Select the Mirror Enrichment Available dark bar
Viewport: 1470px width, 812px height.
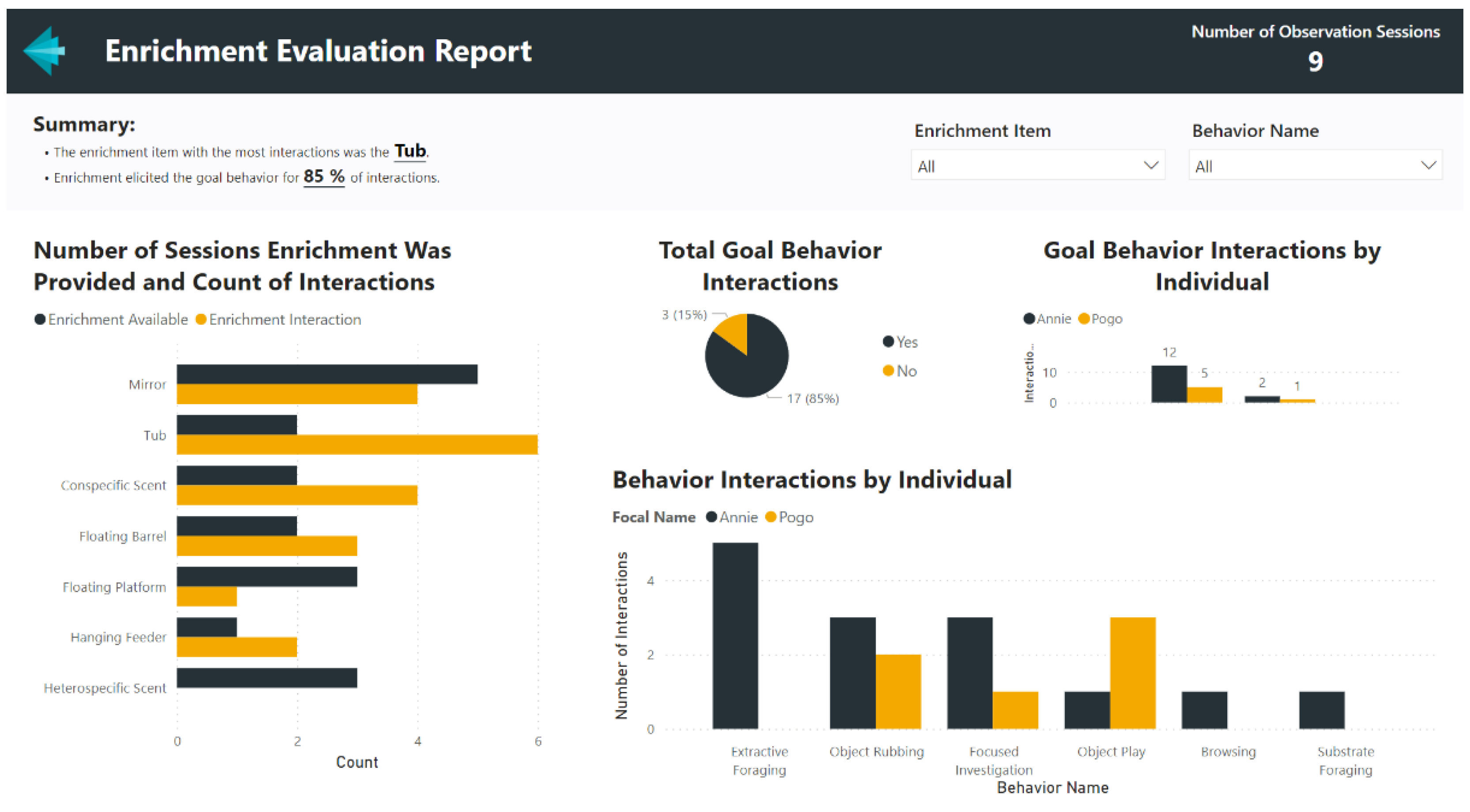point(327,374)
